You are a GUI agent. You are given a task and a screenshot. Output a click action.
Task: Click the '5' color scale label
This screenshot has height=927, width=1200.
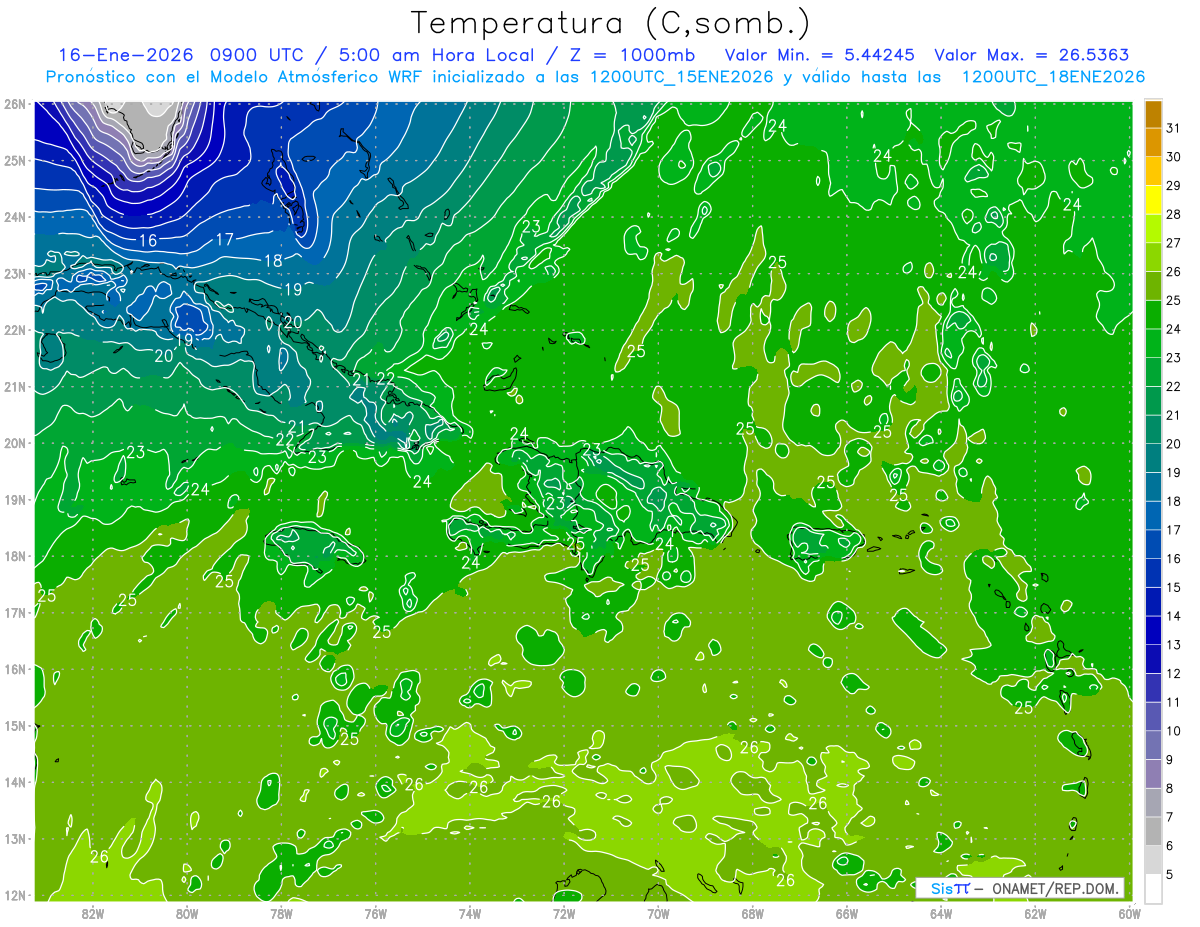(1170, 875)
